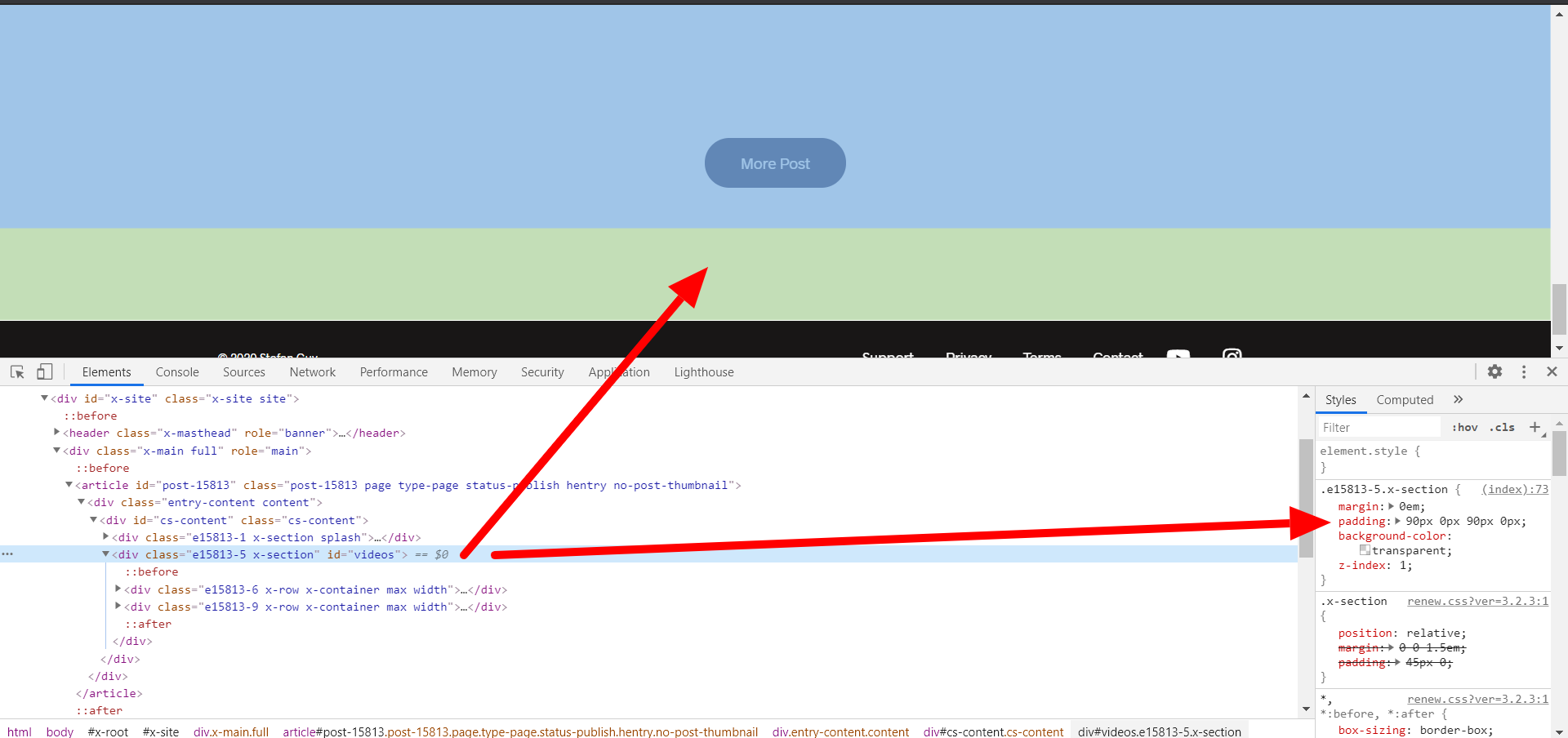Select the ::before row under div#x-site
1568x738 pixels.
pos(91,416)
